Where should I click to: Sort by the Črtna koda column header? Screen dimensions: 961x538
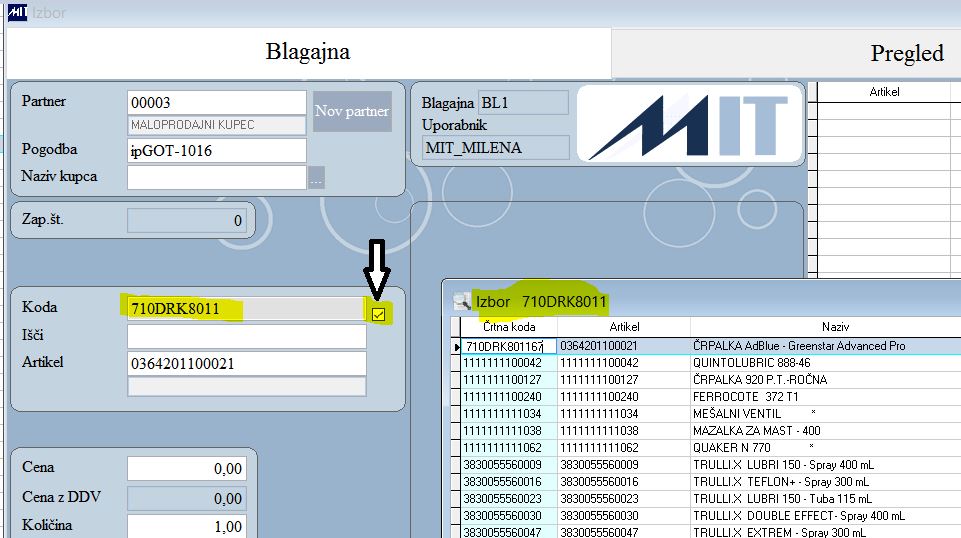tap(509, 327)
